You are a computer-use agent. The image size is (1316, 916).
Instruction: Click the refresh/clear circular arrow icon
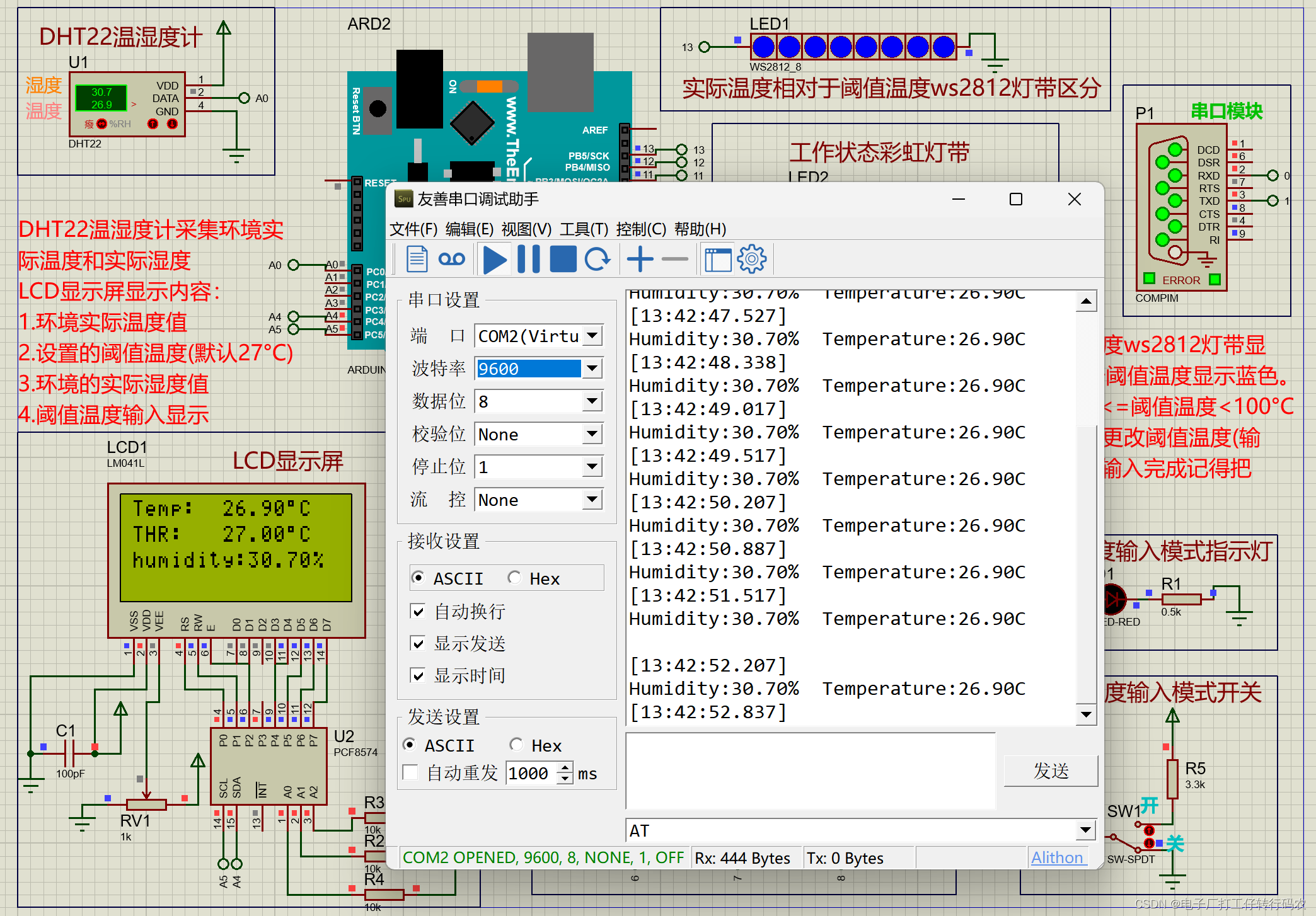(x=597, y=260)
